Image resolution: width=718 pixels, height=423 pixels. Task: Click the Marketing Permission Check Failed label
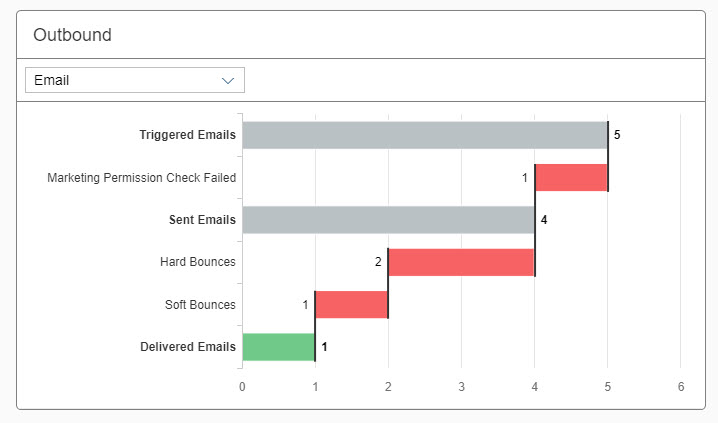point(141,178)
